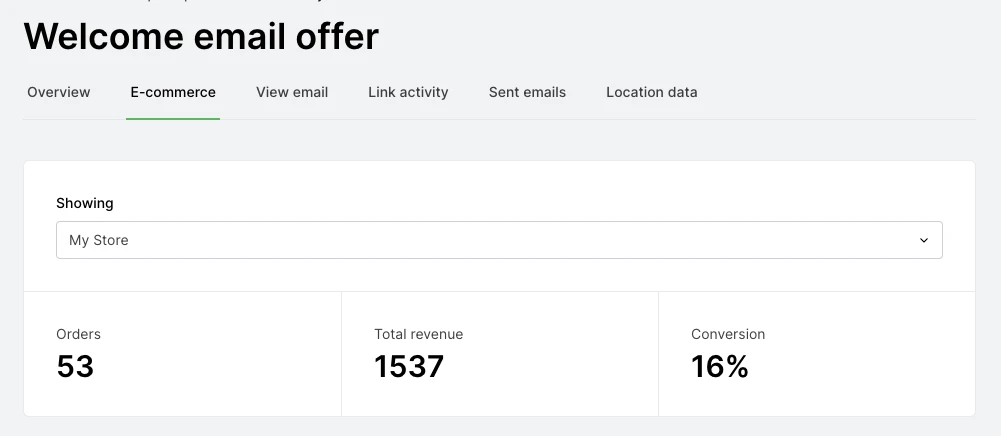This screenshot has height=436, width=1001.
Task: Click the 16% conversion value
Action: pos(720,367)
